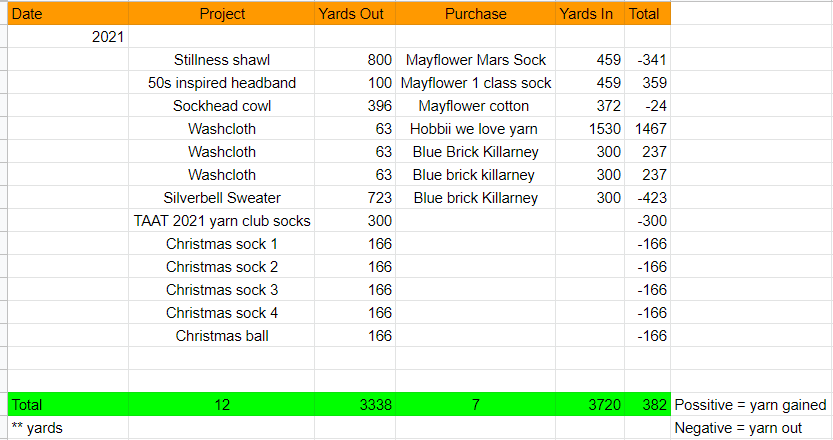Click TAAT 2021 yarn club socks cell
833x440 pixels.
point(221,221)
